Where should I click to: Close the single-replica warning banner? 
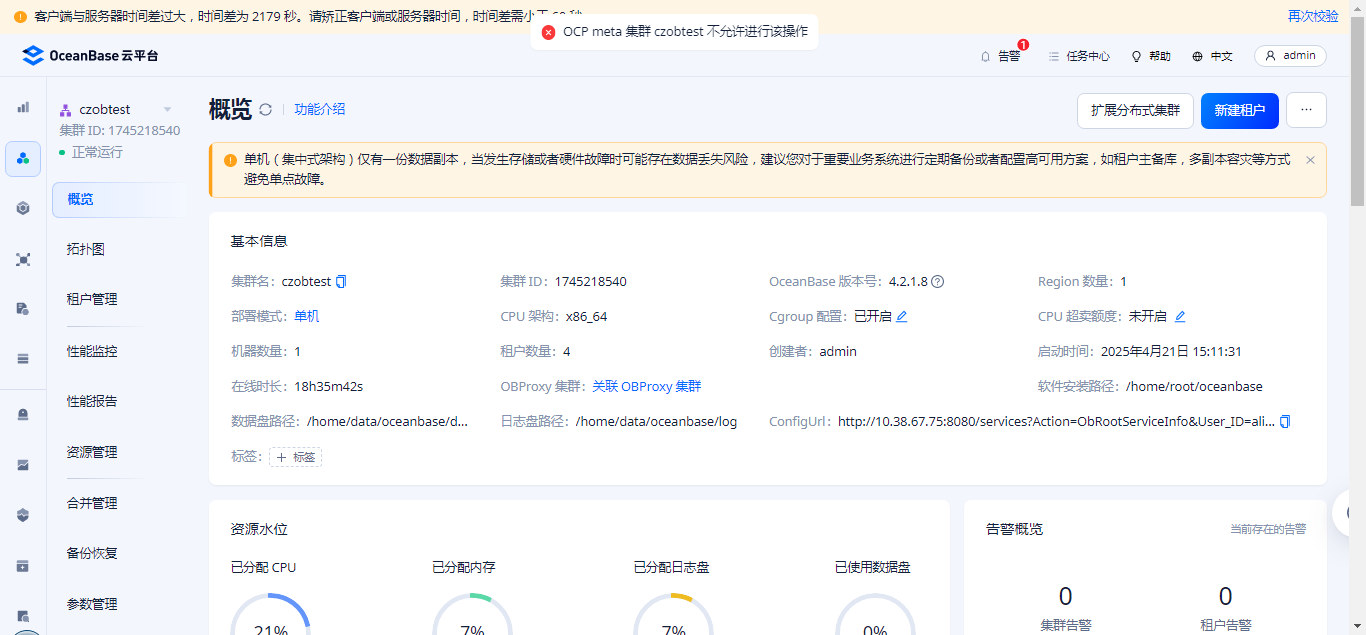(1310, 160)
